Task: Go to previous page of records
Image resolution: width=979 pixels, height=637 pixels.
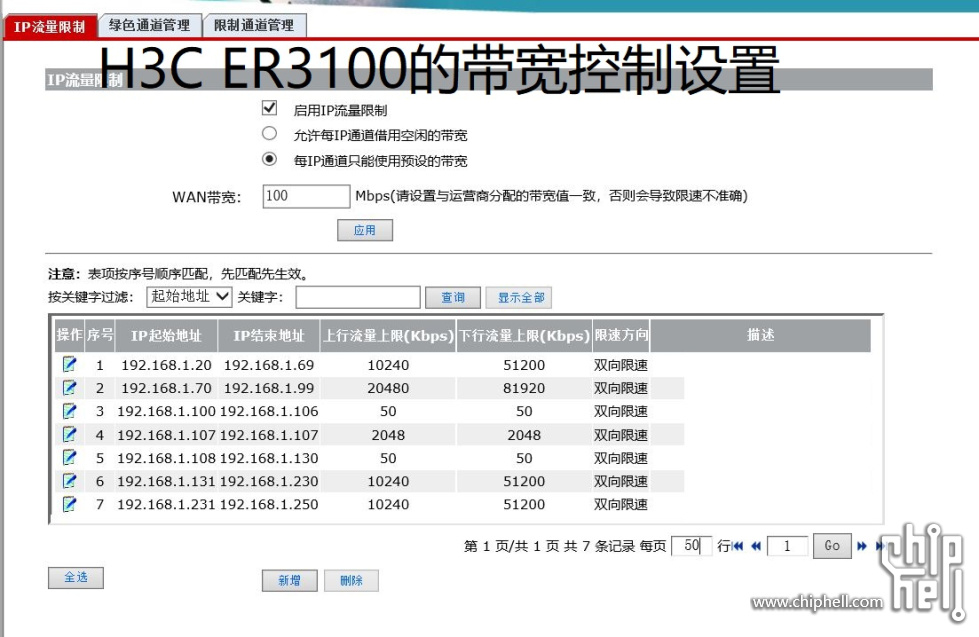Action: pyautogui.click(x=755, y=546)
